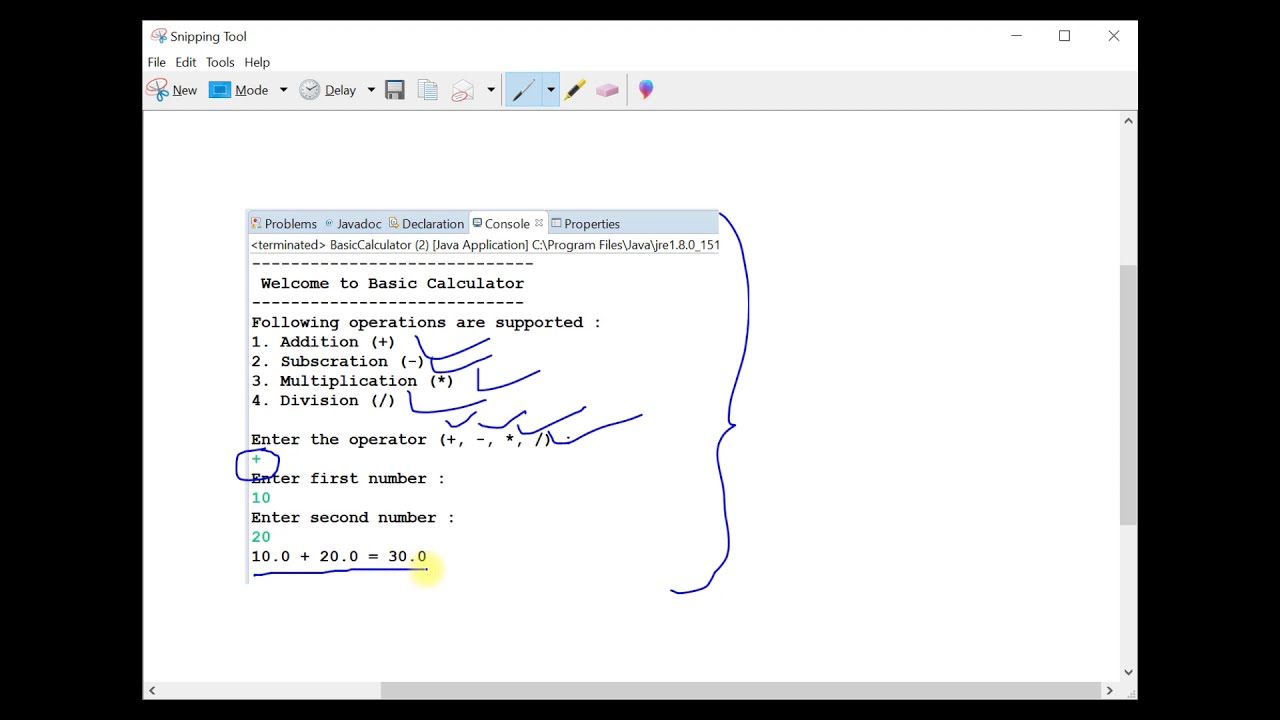1280x720 pixels.
Task: Open Paint 3D with the balloon icon
Action: 646,90
